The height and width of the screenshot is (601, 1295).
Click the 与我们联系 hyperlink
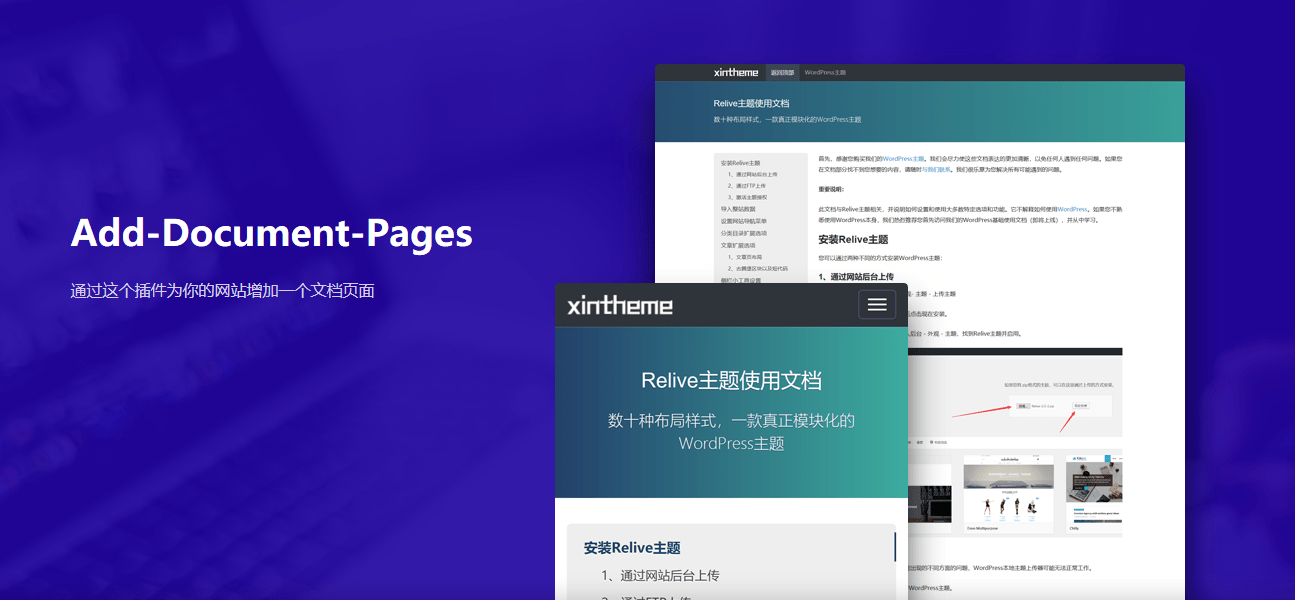pyautogui.click(x=937, y=170)
